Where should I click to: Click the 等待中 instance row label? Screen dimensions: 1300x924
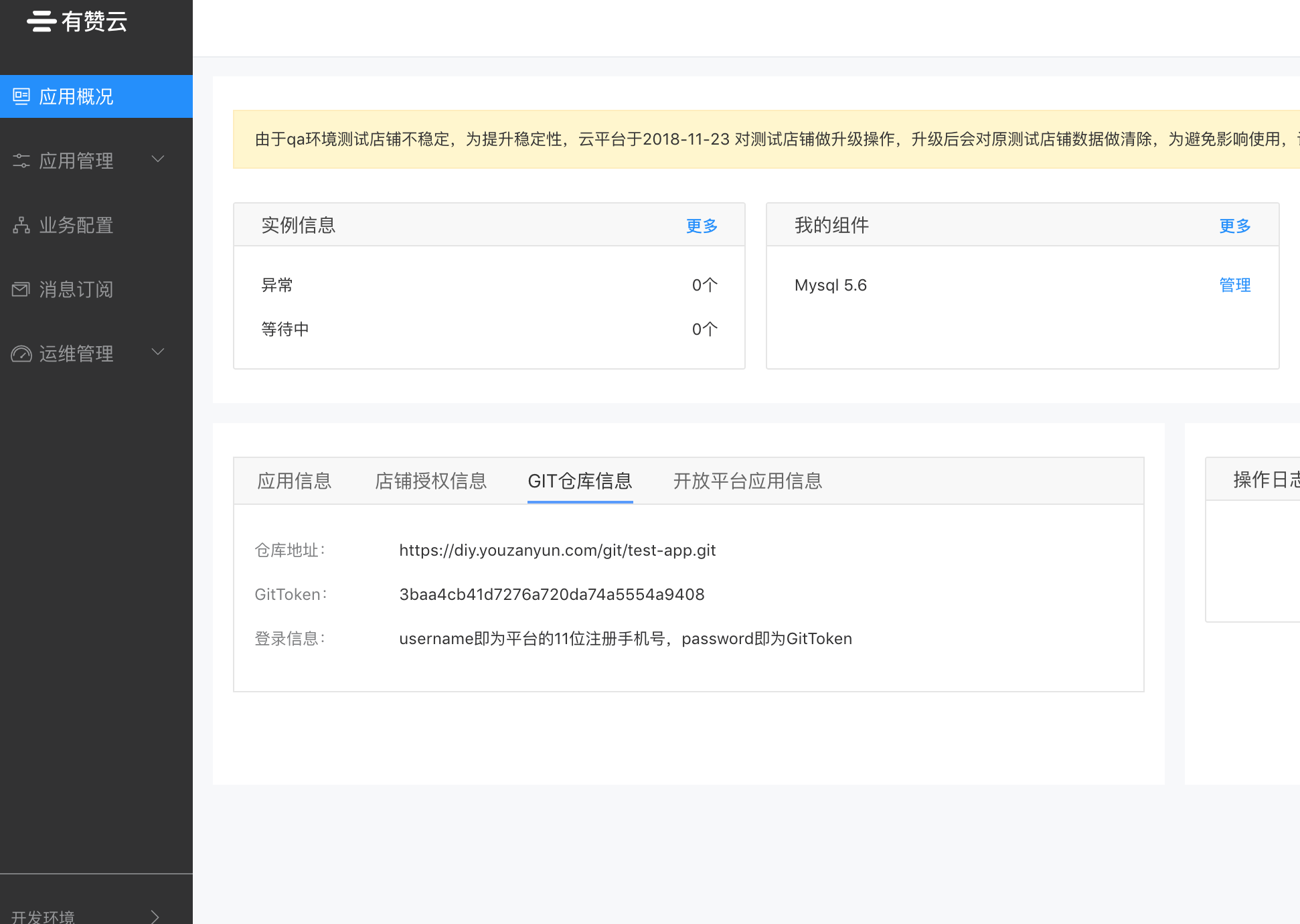[285, 329]
